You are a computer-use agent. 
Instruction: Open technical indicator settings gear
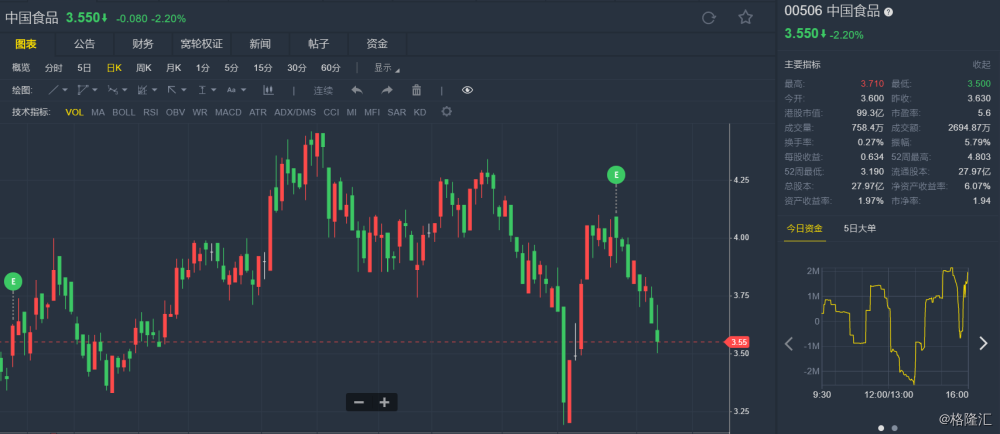tap(447, 112)
